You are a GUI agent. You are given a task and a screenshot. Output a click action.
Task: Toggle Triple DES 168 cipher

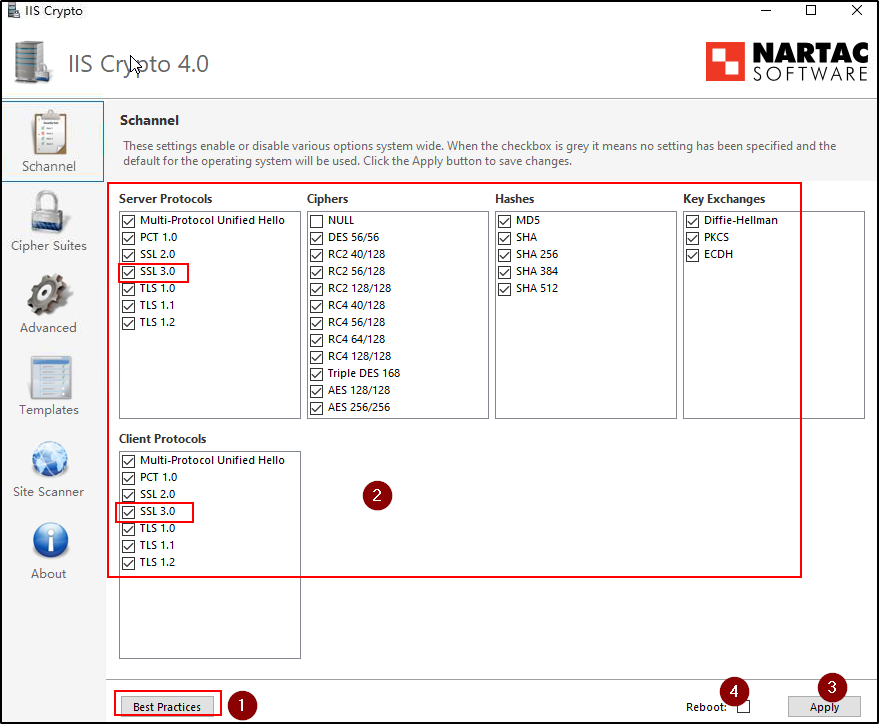click(x=317, y=374)
